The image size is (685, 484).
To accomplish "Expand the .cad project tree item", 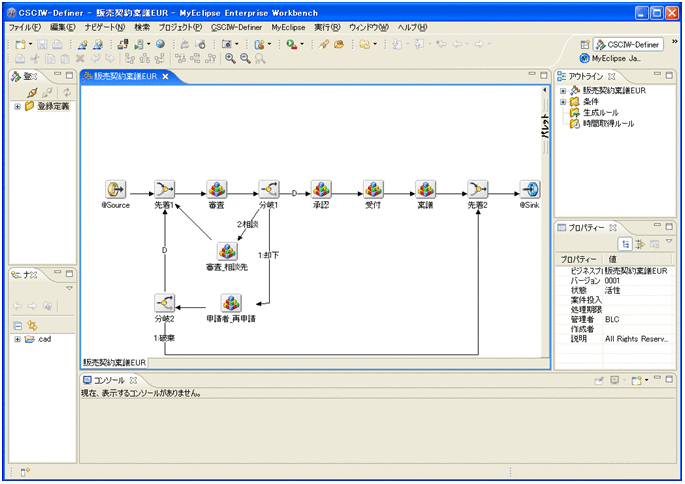I will click(18, 339).
